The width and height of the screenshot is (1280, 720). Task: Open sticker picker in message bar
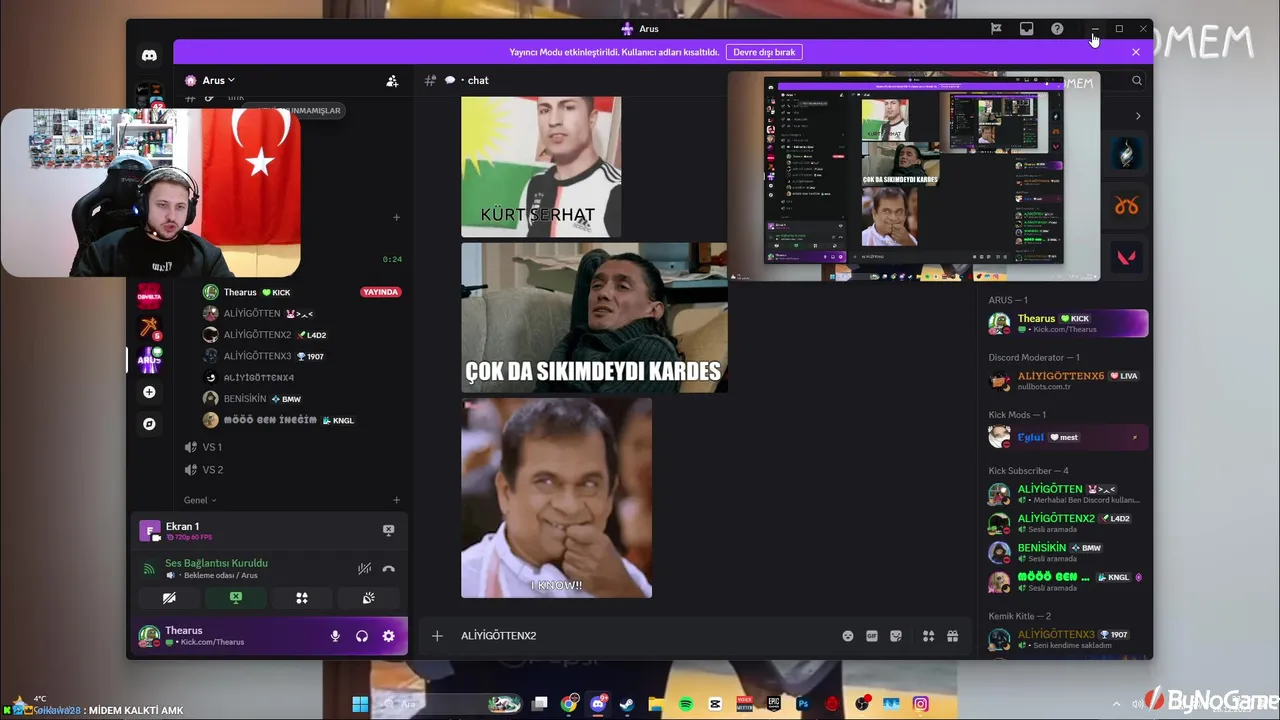pos(896,636)
